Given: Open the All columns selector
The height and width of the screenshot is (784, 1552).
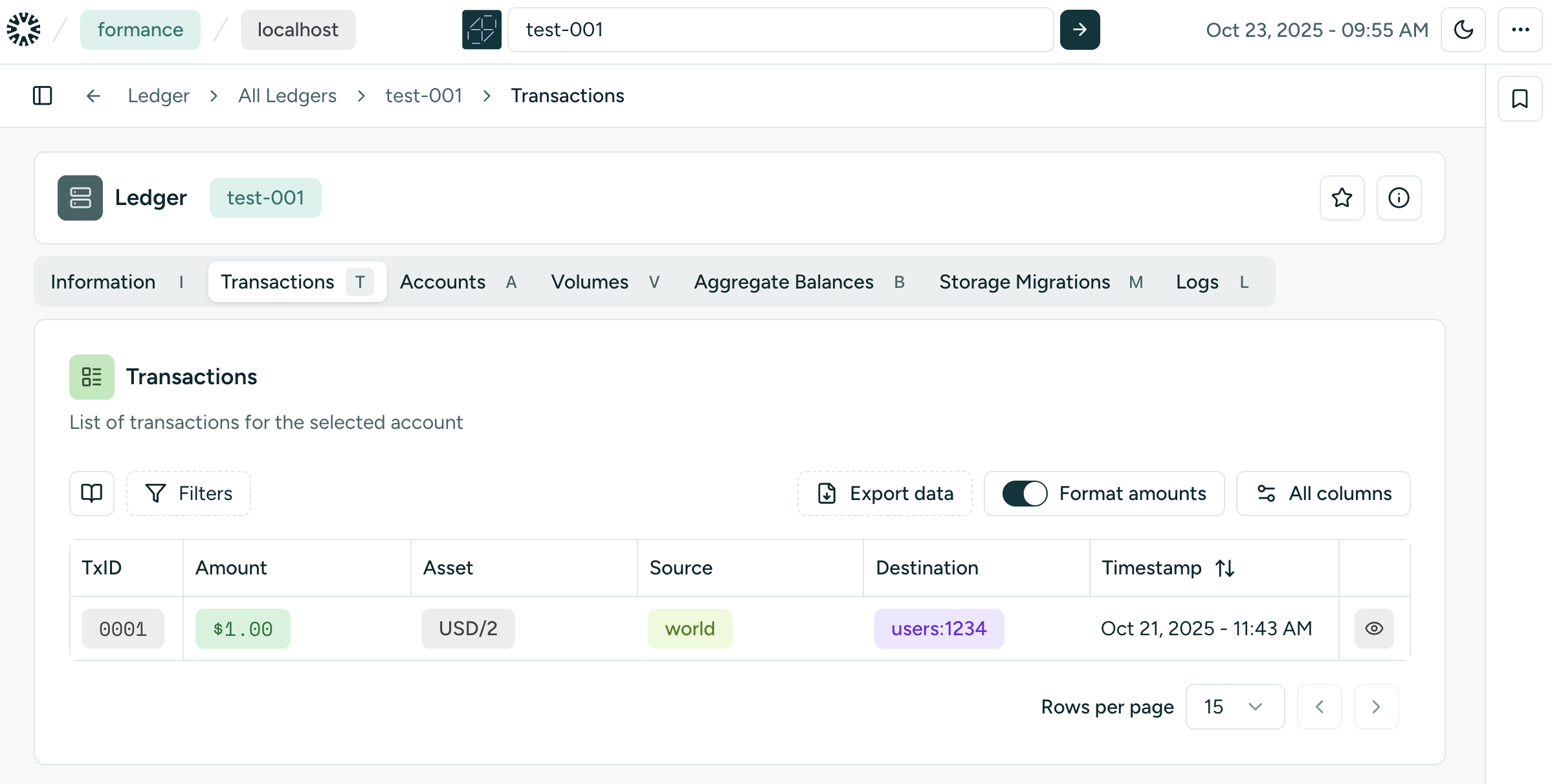Looking at the screenshot, I should click(x=1323, y=494).
